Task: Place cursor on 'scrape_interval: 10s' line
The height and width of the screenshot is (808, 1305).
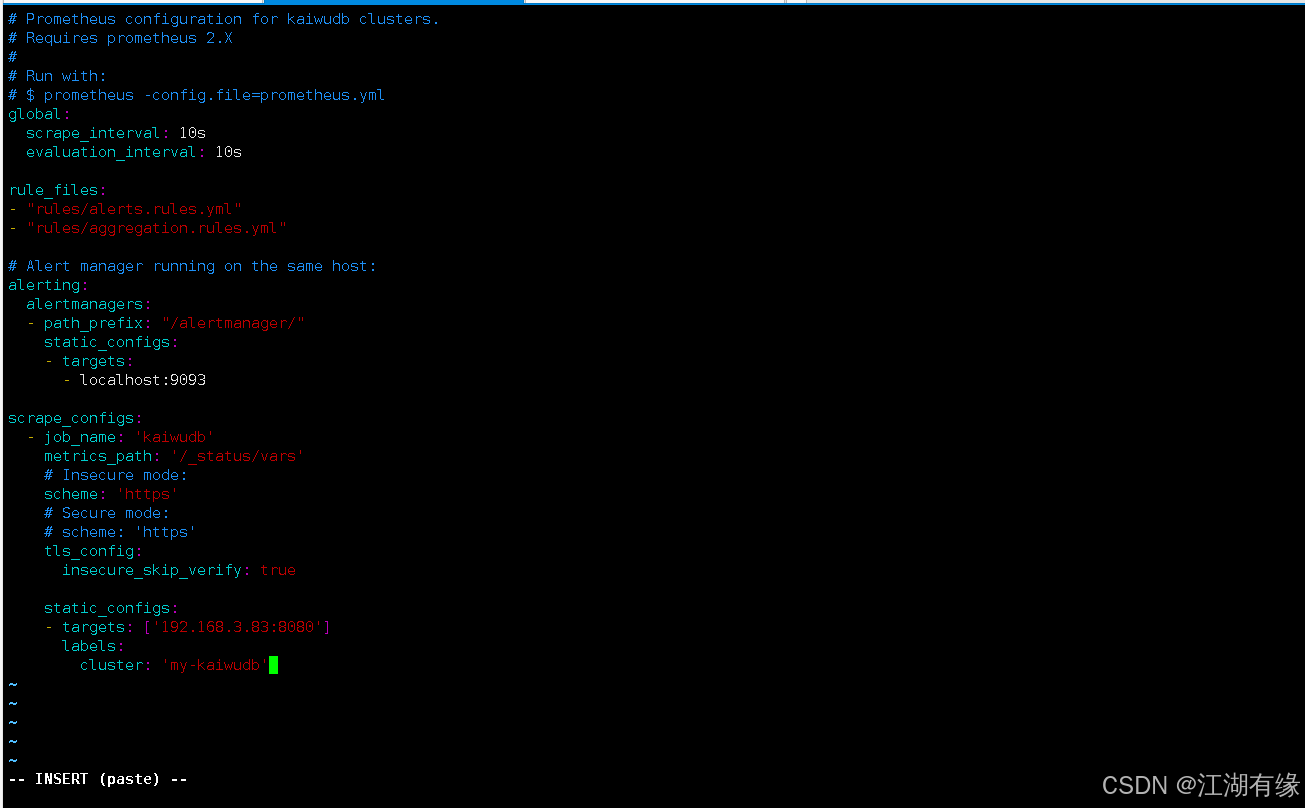Action: pyautogui.click(x=116, y=133)
